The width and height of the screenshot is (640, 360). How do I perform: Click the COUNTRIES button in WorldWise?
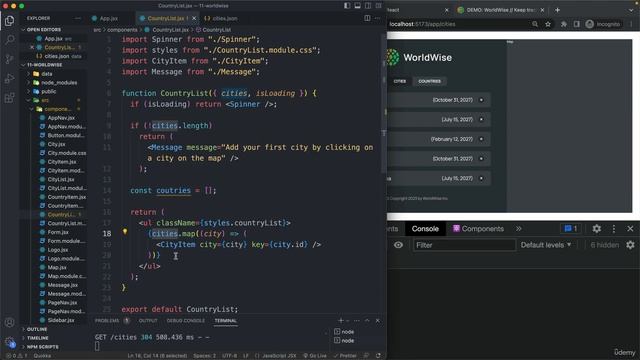pyautogui.click(x=429, y=81)
